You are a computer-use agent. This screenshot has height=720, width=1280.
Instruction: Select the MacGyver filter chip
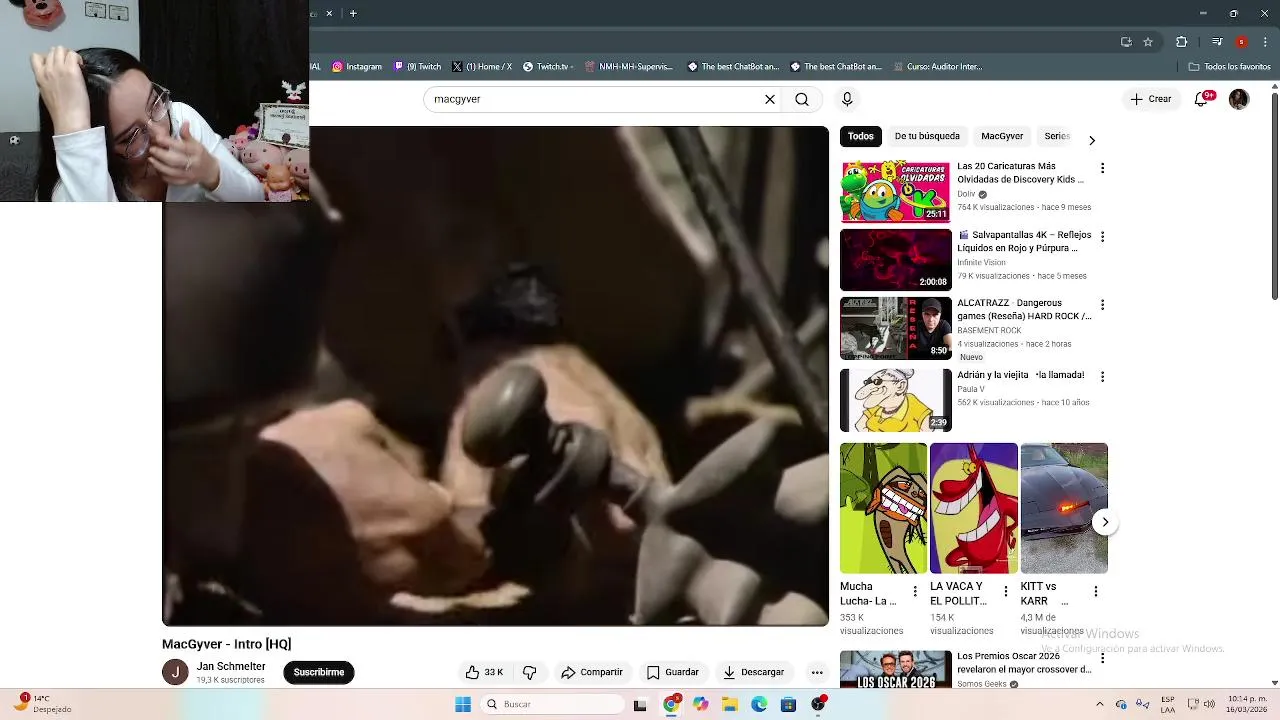pyautogui.click(x=1002, y=136)
